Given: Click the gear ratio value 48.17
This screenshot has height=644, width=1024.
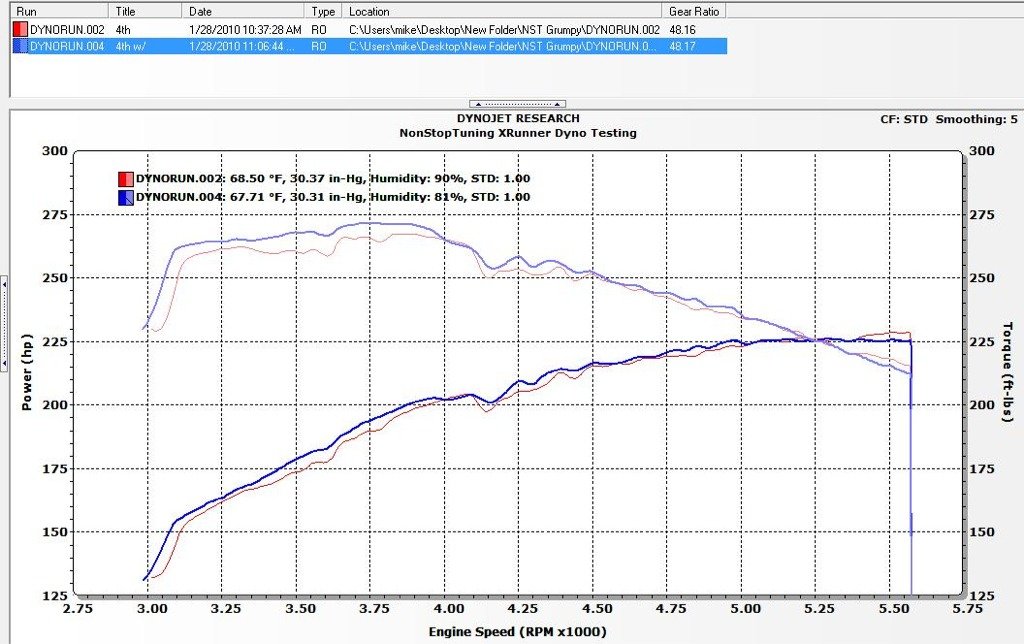Looking at the screenshot, I should (682, 46).
